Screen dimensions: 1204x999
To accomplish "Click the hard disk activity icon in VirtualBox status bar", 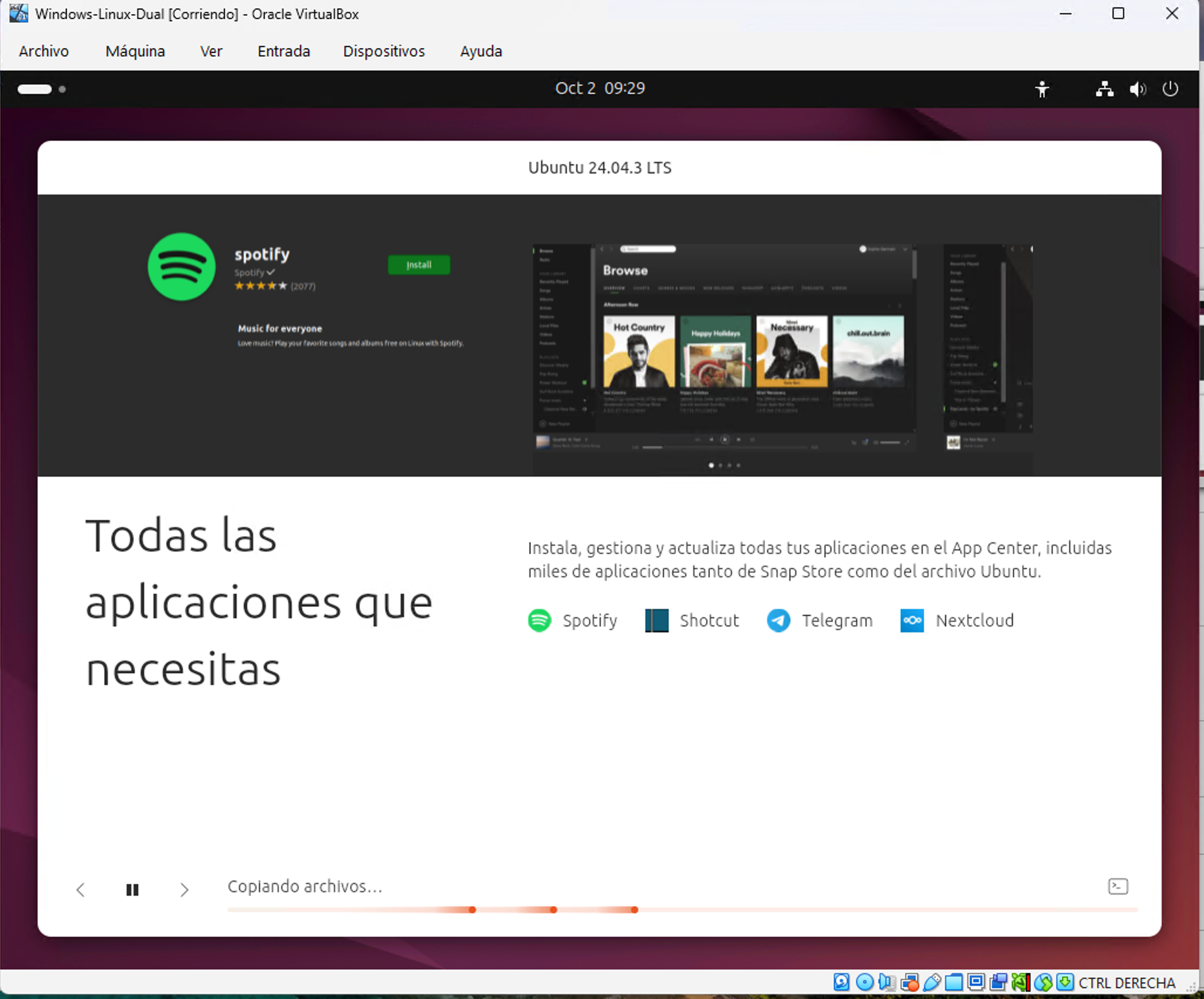I will tap(842, 982).
